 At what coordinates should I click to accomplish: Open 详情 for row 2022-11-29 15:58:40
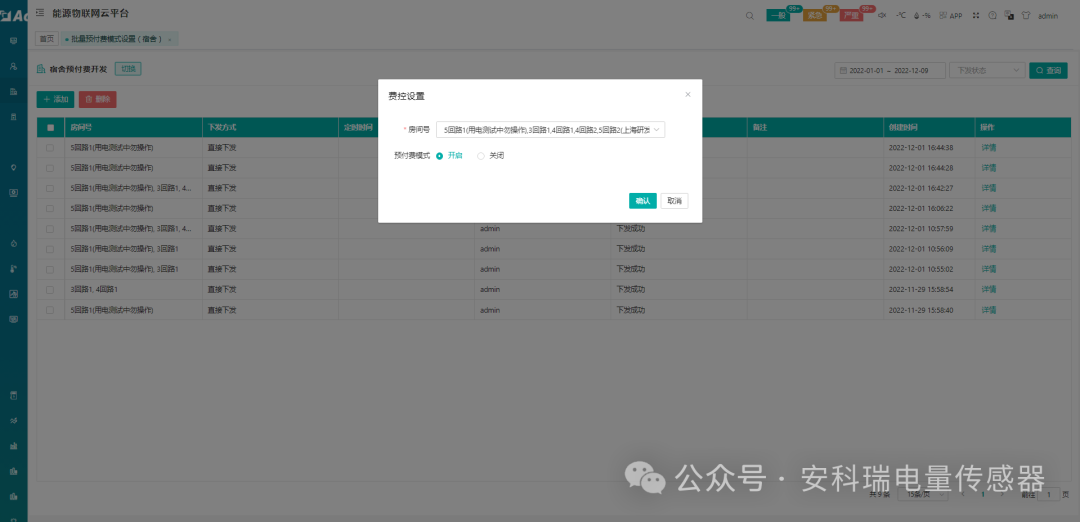point(988,310)
